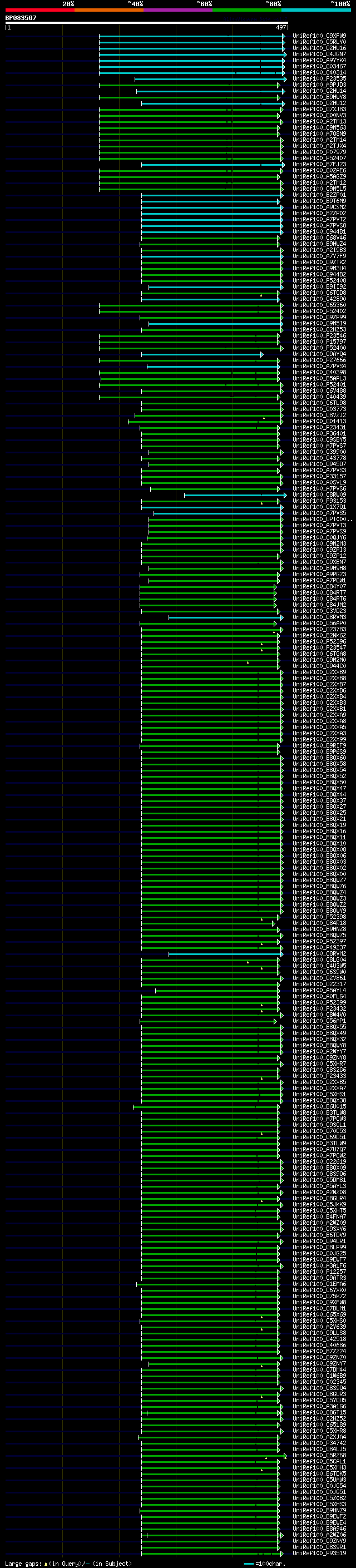This screenshot has height=1568, width=356.
Task: Select hit label UniRef100_C3VD23
Action: [319, 611]
